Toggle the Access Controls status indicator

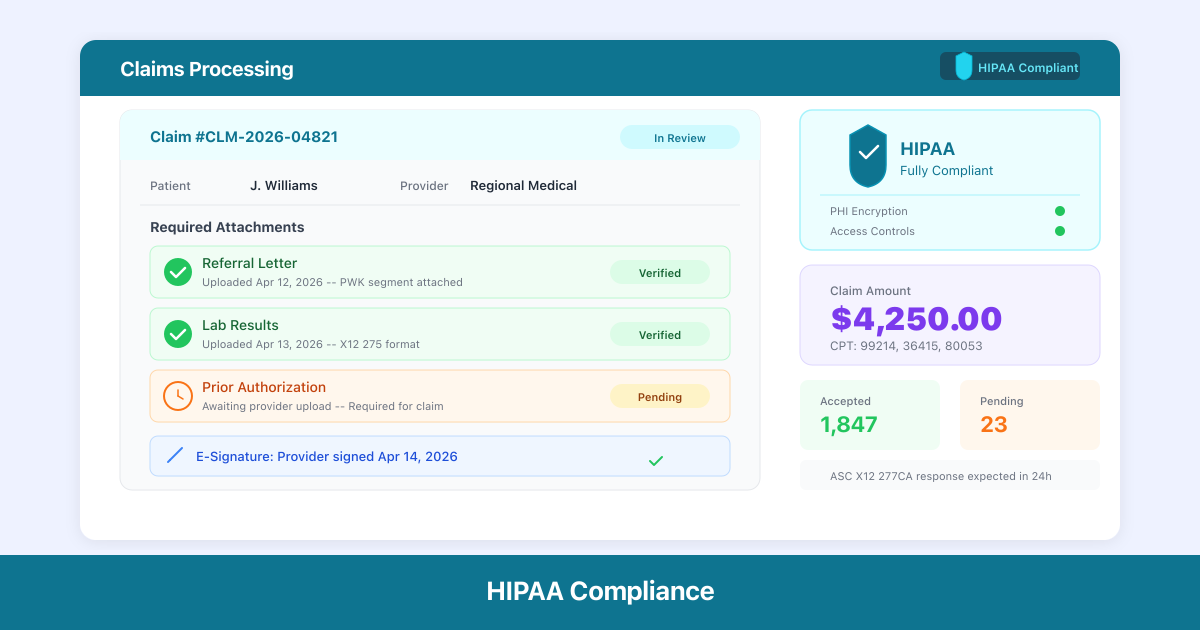point(1060,231)
